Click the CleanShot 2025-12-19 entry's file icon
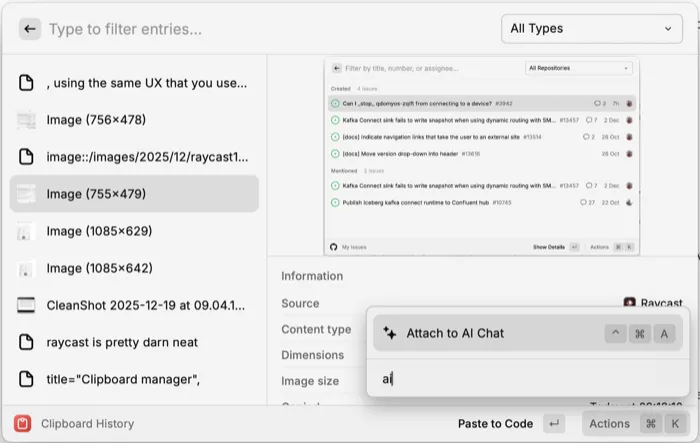700x443 pixels. pos(27,305)
